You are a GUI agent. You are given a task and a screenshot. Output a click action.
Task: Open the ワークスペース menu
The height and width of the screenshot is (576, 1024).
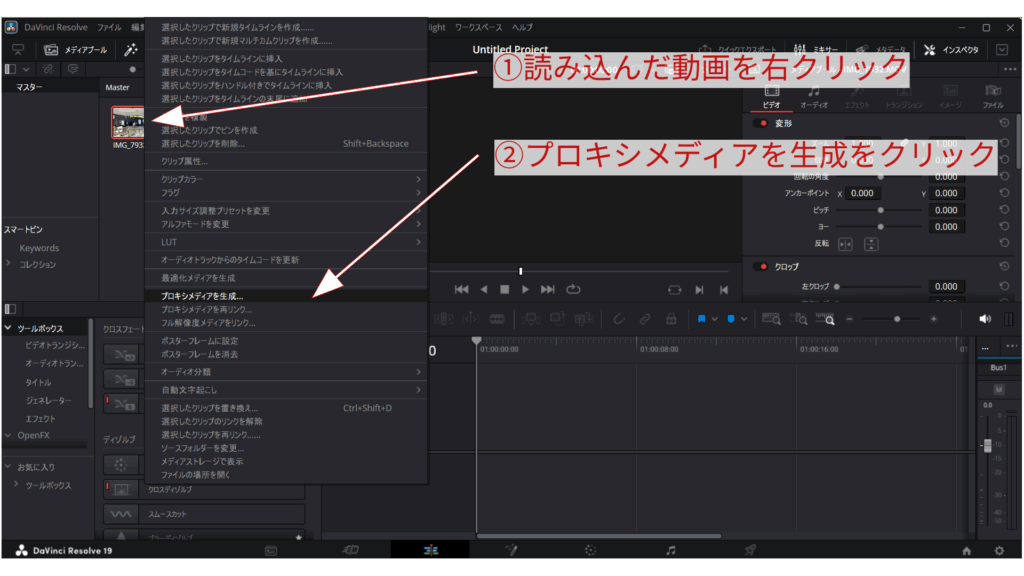(479, 27)
